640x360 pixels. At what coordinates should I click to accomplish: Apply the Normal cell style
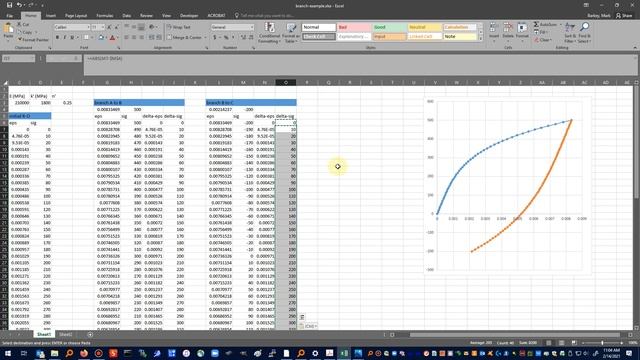319,27
